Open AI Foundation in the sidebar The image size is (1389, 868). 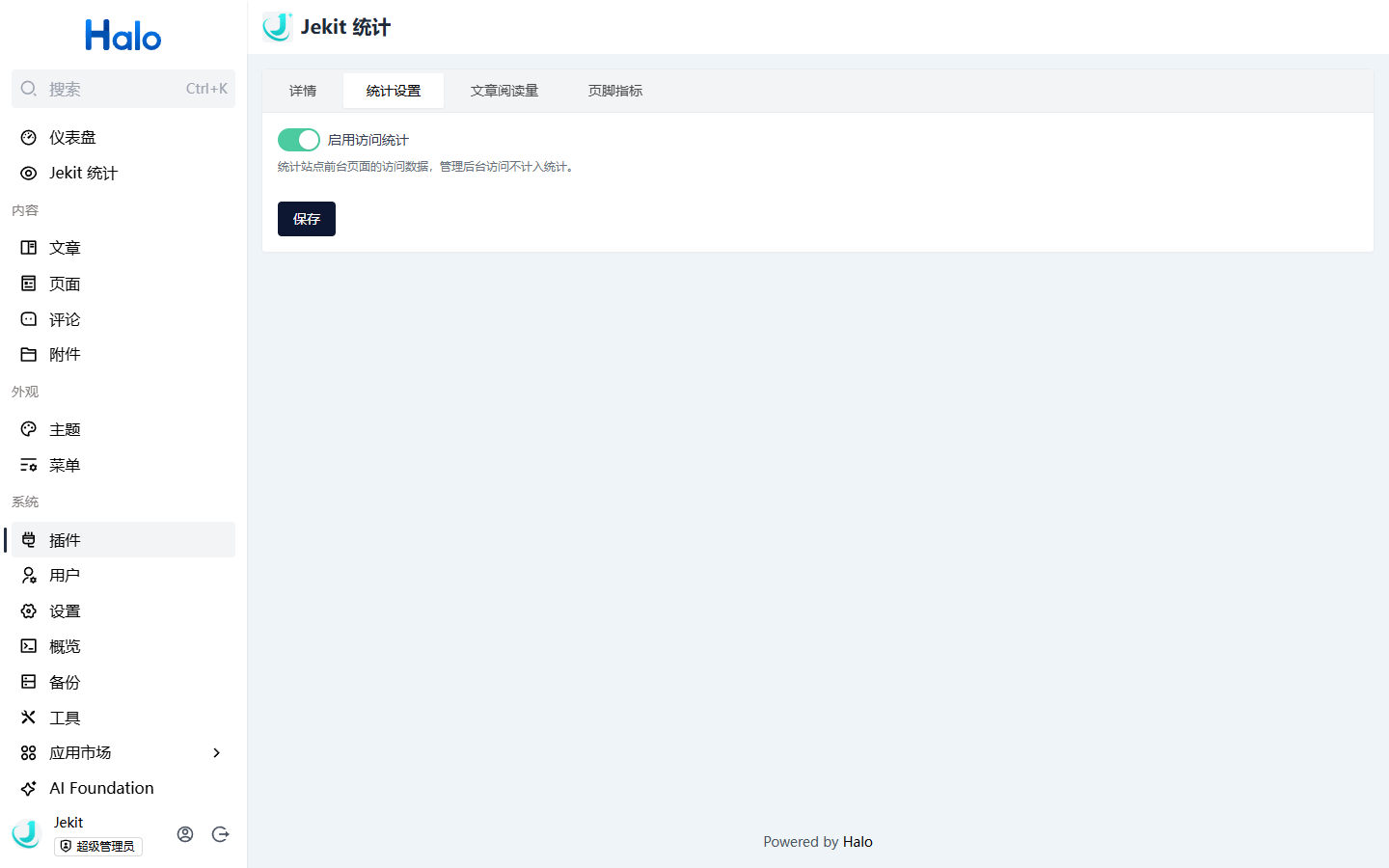click(123, 788)
